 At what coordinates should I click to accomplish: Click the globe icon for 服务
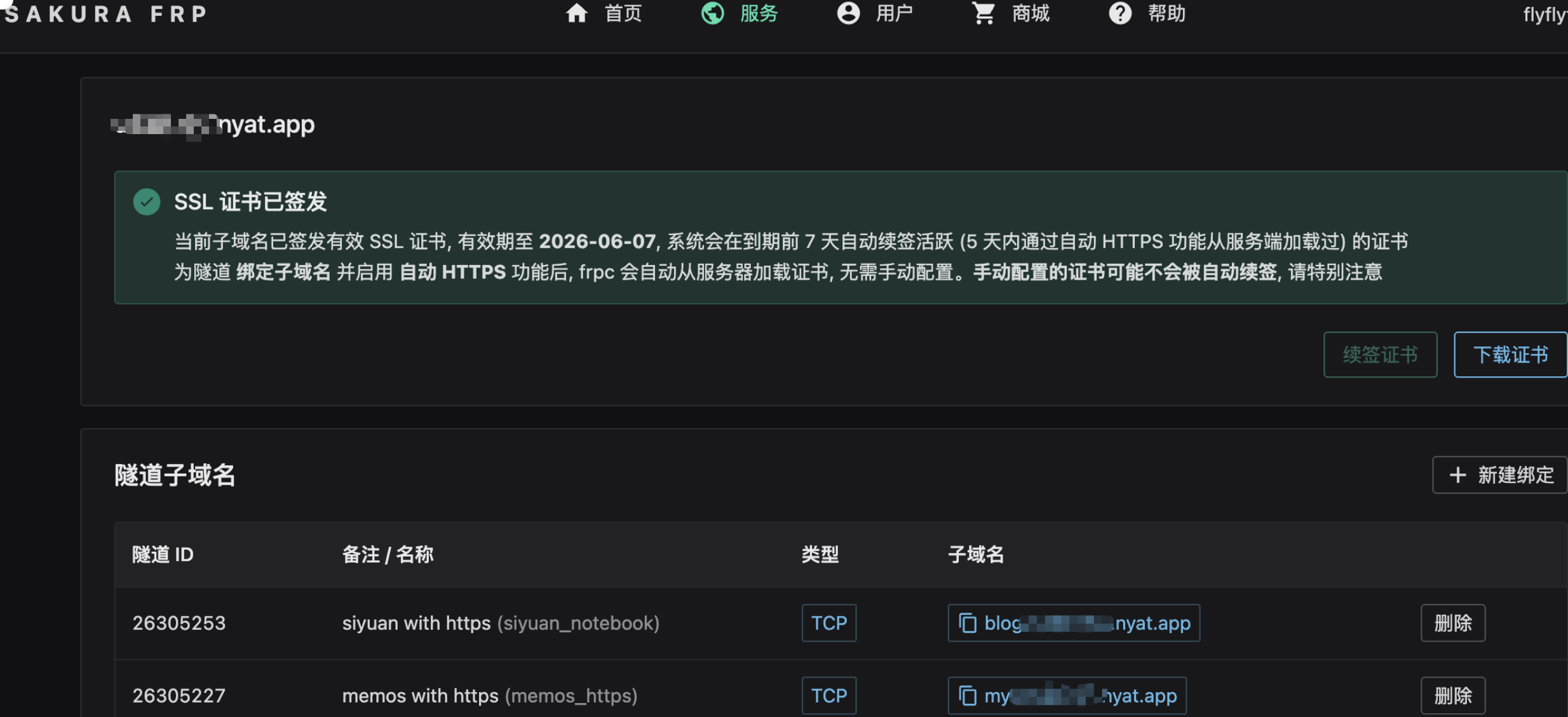(712, 13)
